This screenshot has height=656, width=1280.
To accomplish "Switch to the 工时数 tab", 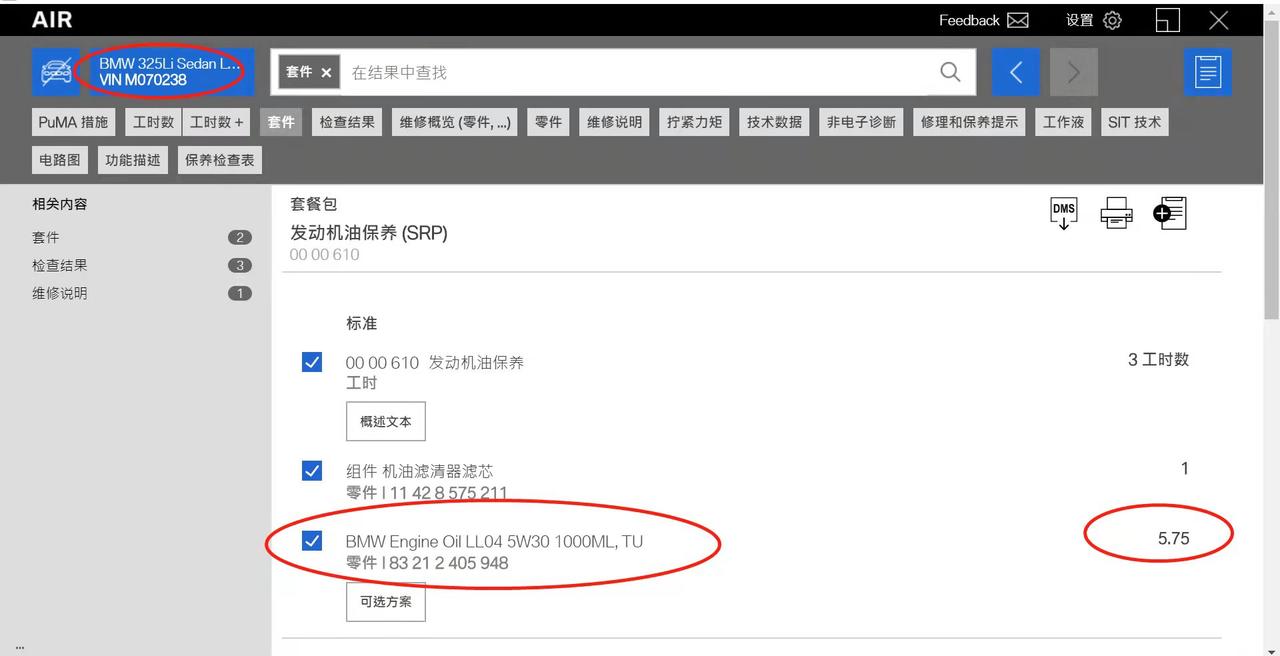I will click(x=153, y=122).
